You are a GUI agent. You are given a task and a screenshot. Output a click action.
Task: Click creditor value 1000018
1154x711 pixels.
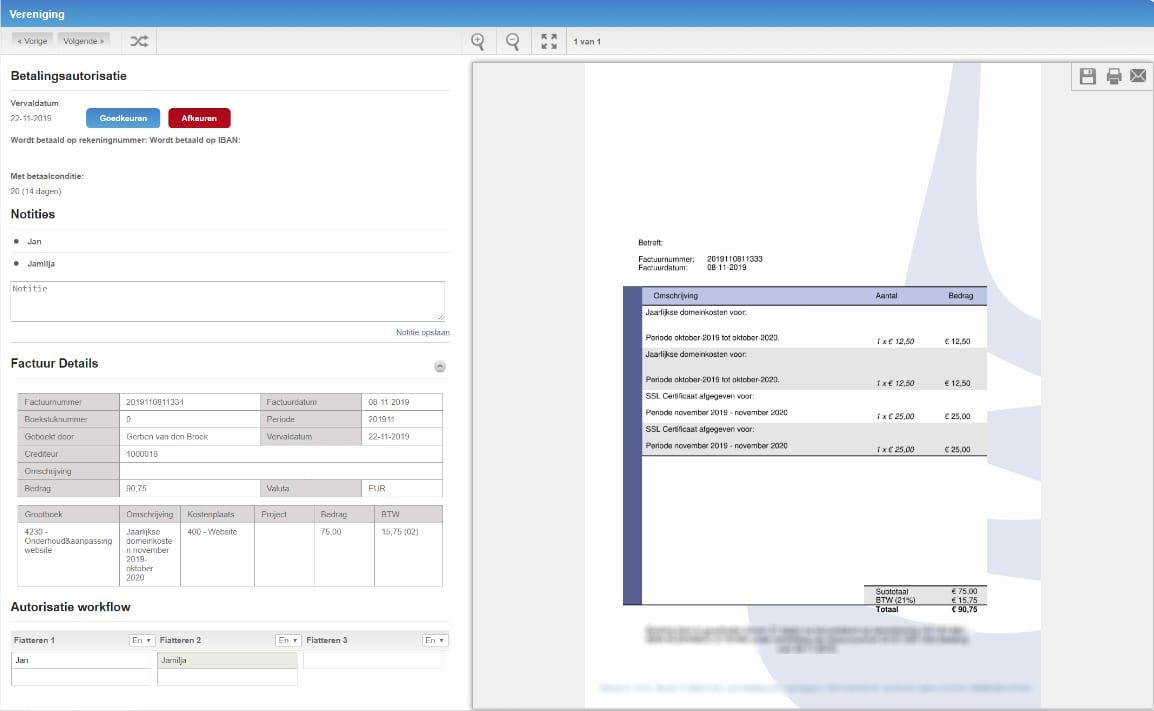click(x=280, y=454)
